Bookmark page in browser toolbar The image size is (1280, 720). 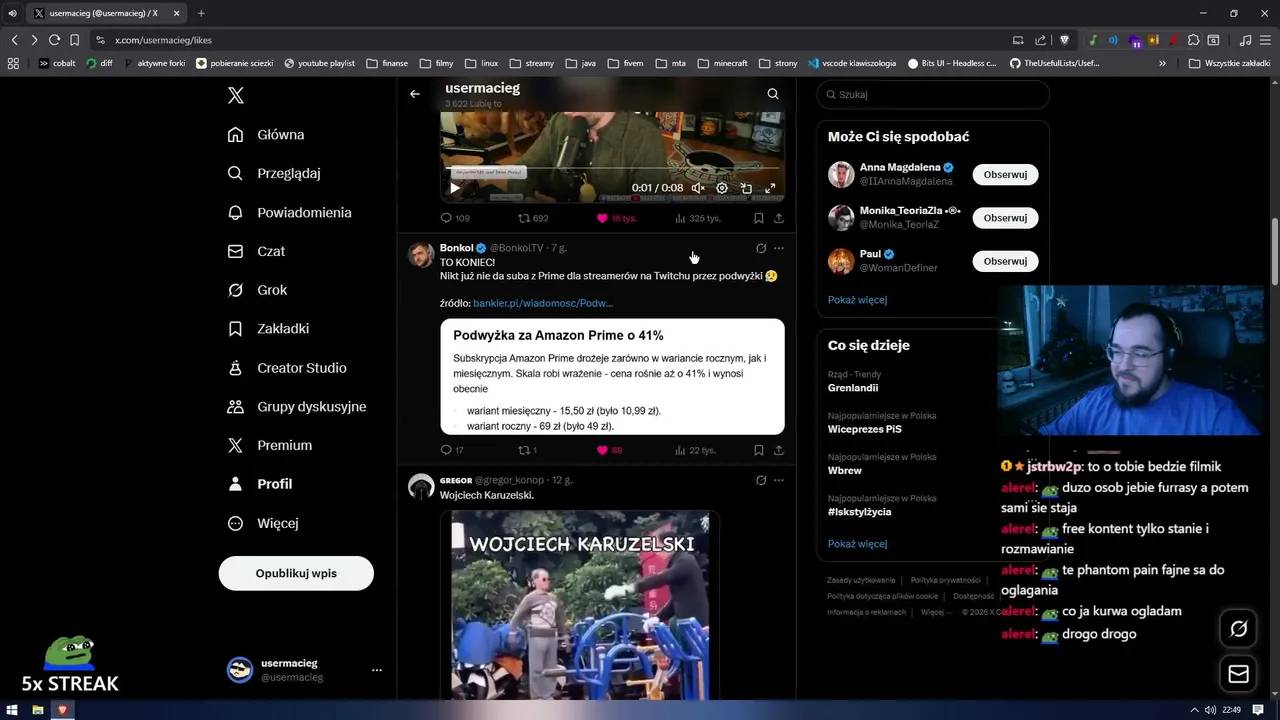(x=74, y=40)
